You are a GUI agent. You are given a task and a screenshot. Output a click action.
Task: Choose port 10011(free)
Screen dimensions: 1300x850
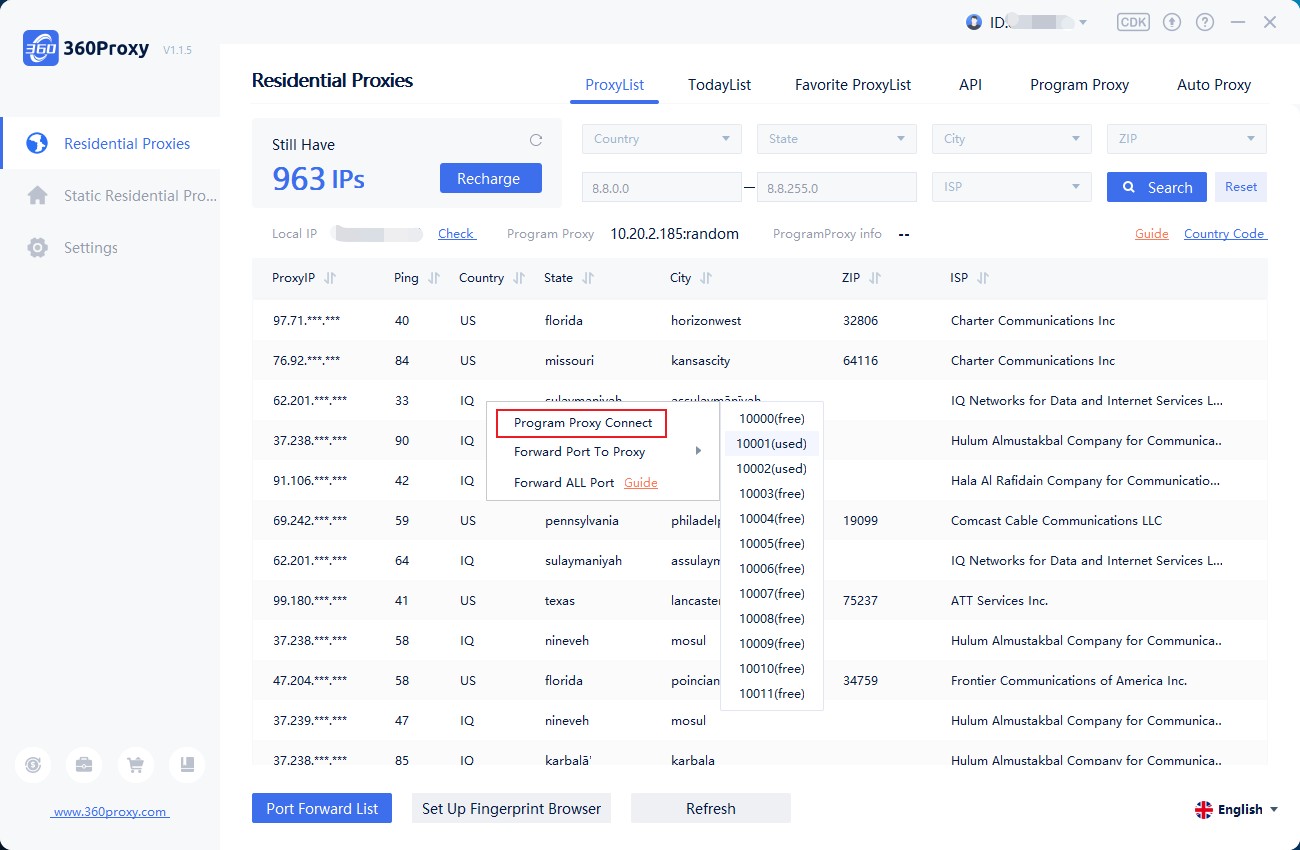coord(772,693)
